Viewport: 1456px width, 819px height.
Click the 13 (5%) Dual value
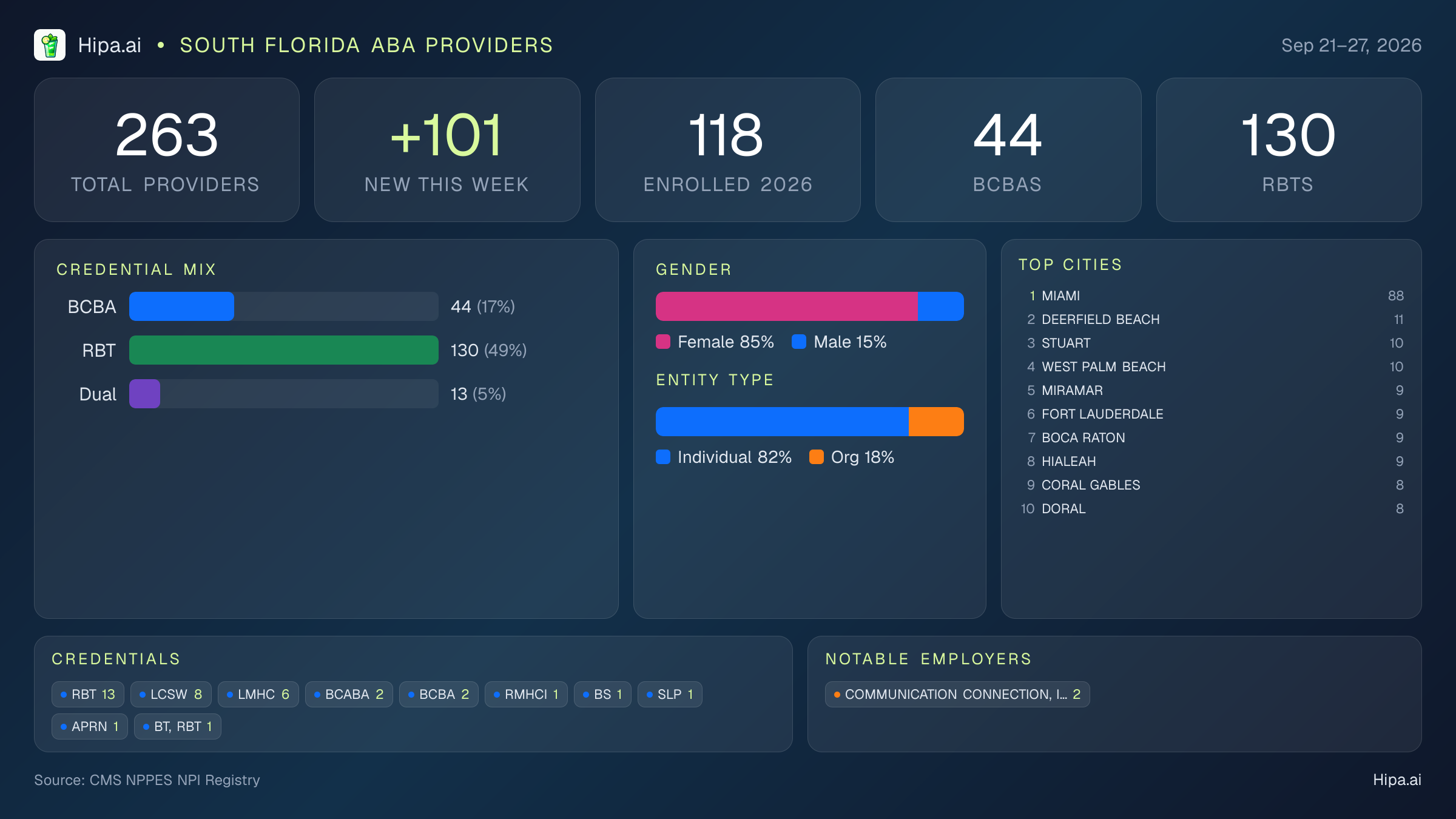[x=478, y=394]
